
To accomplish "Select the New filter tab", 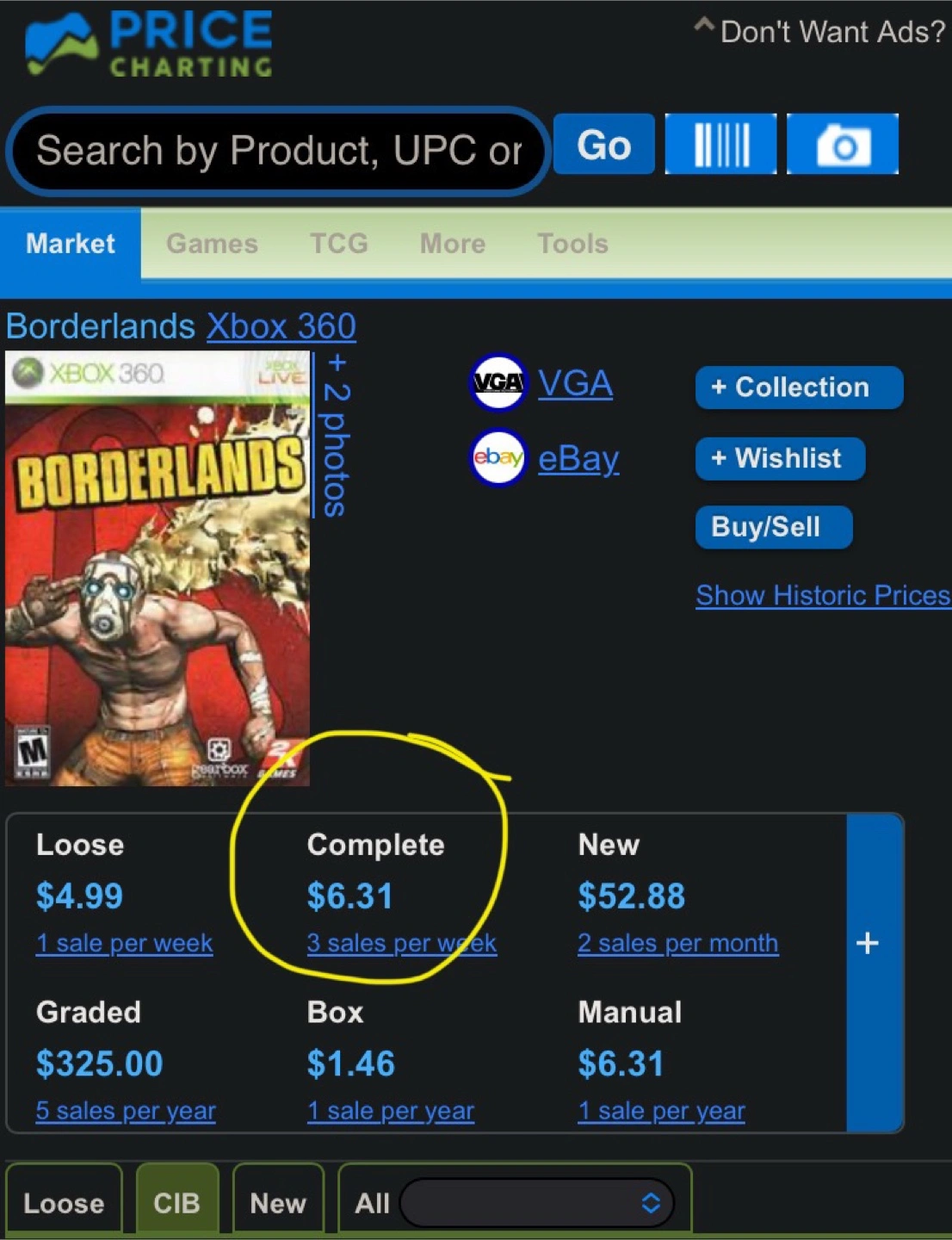I will coord(278,1202).
